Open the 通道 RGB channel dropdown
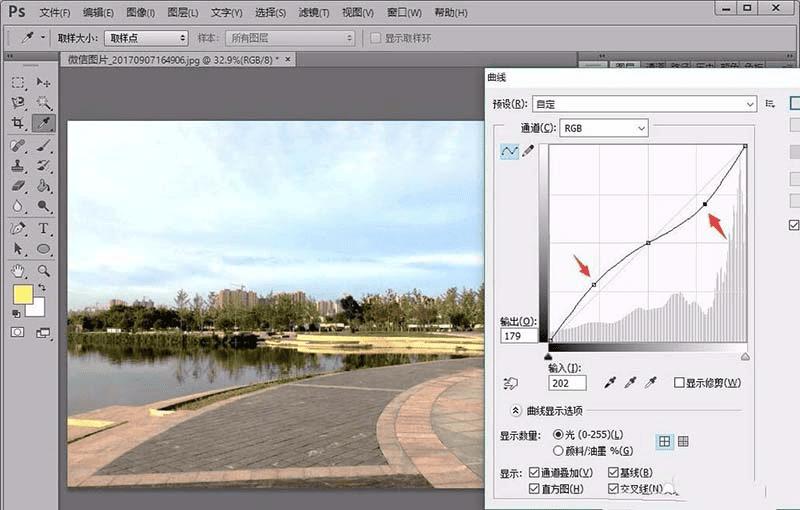 point(603,128)
